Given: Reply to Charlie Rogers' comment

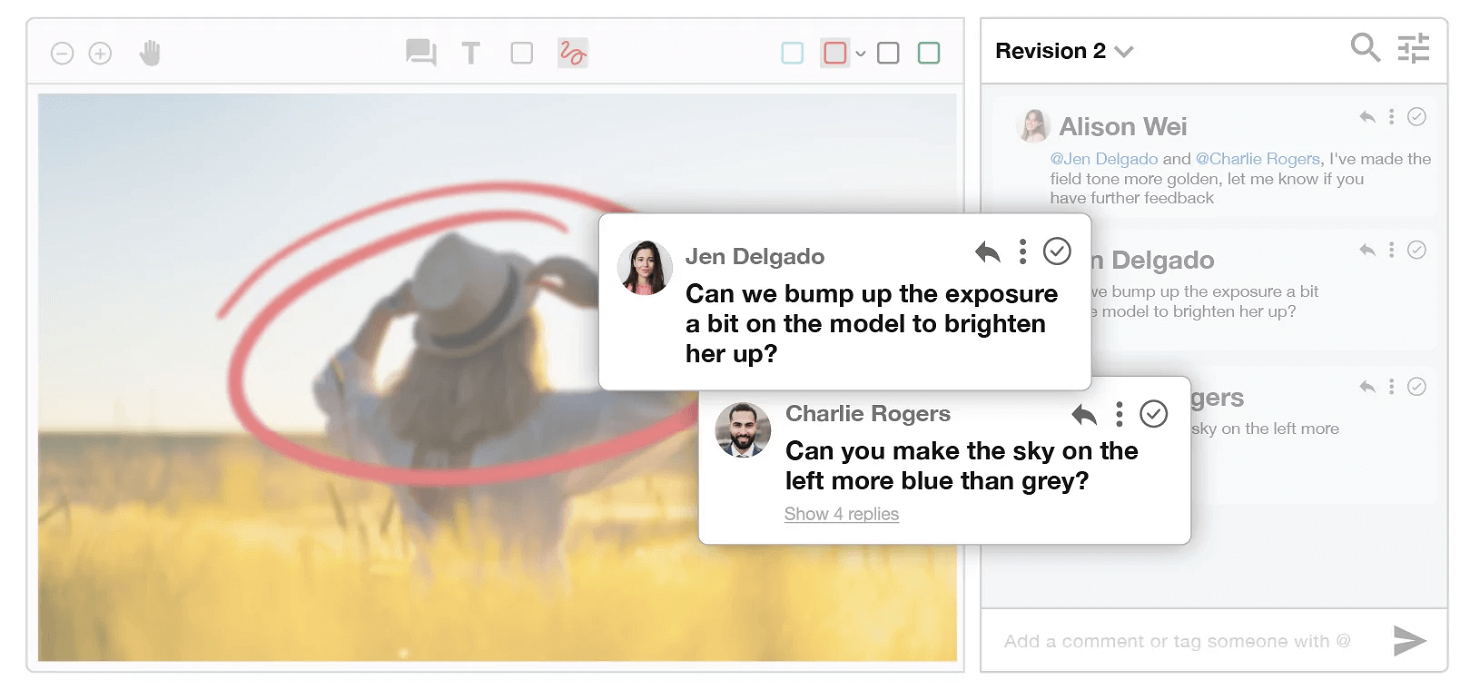Looking at the screenshot, I should (x=1086, y=413).
